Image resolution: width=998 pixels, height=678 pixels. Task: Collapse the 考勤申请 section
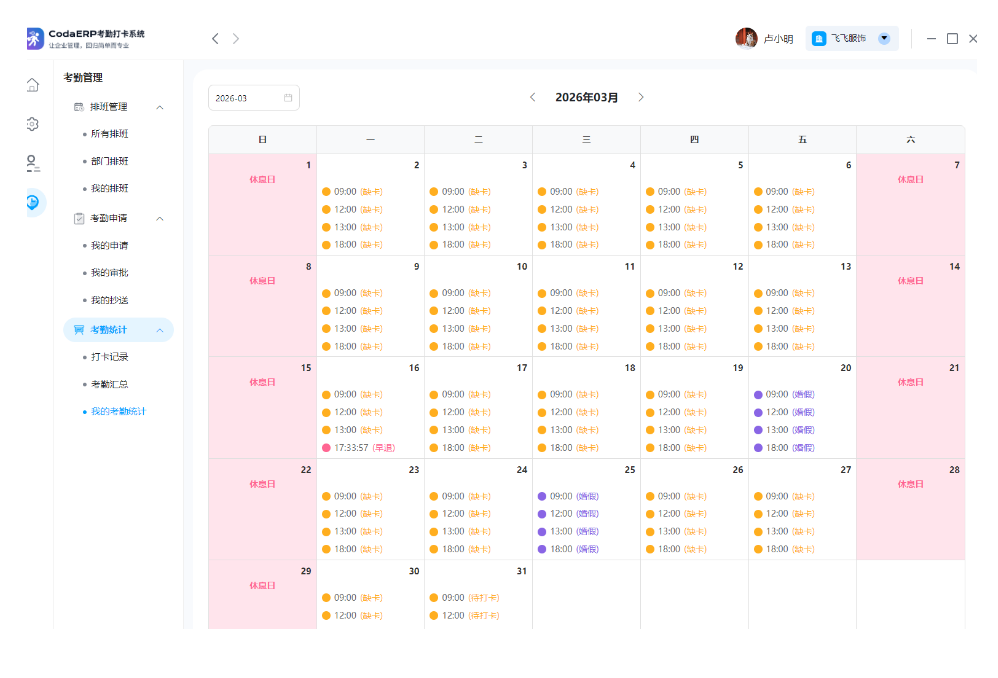pyautogui.click(x=160, y=219)
